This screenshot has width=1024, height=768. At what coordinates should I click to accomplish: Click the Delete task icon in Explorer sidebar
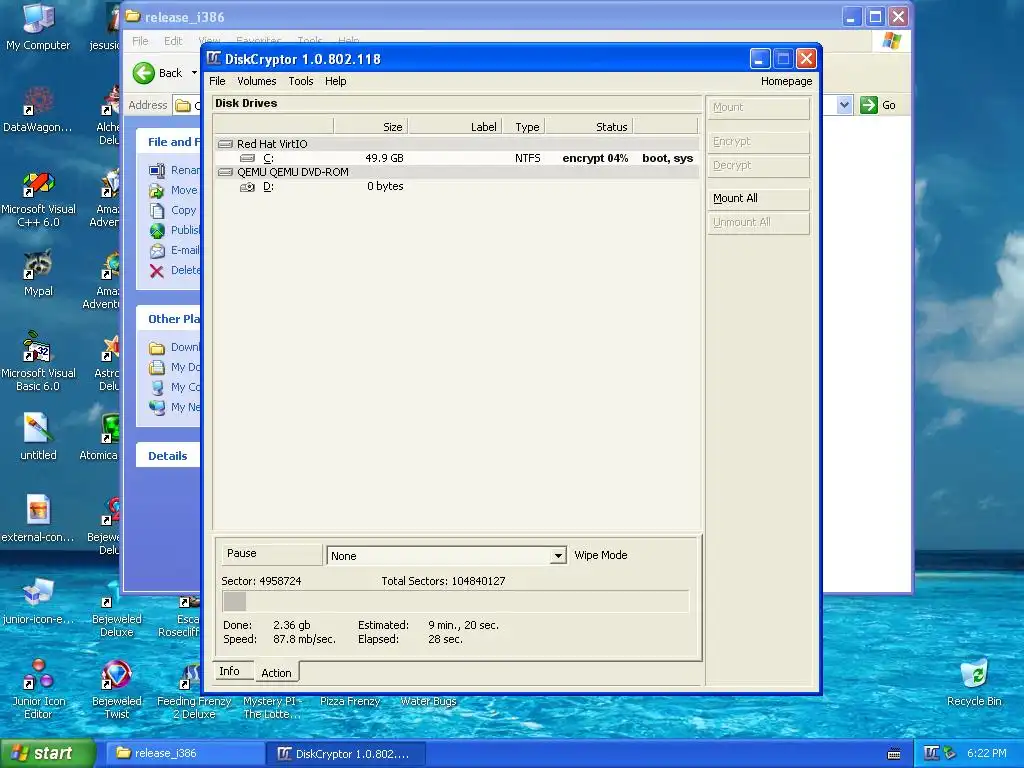157,270
